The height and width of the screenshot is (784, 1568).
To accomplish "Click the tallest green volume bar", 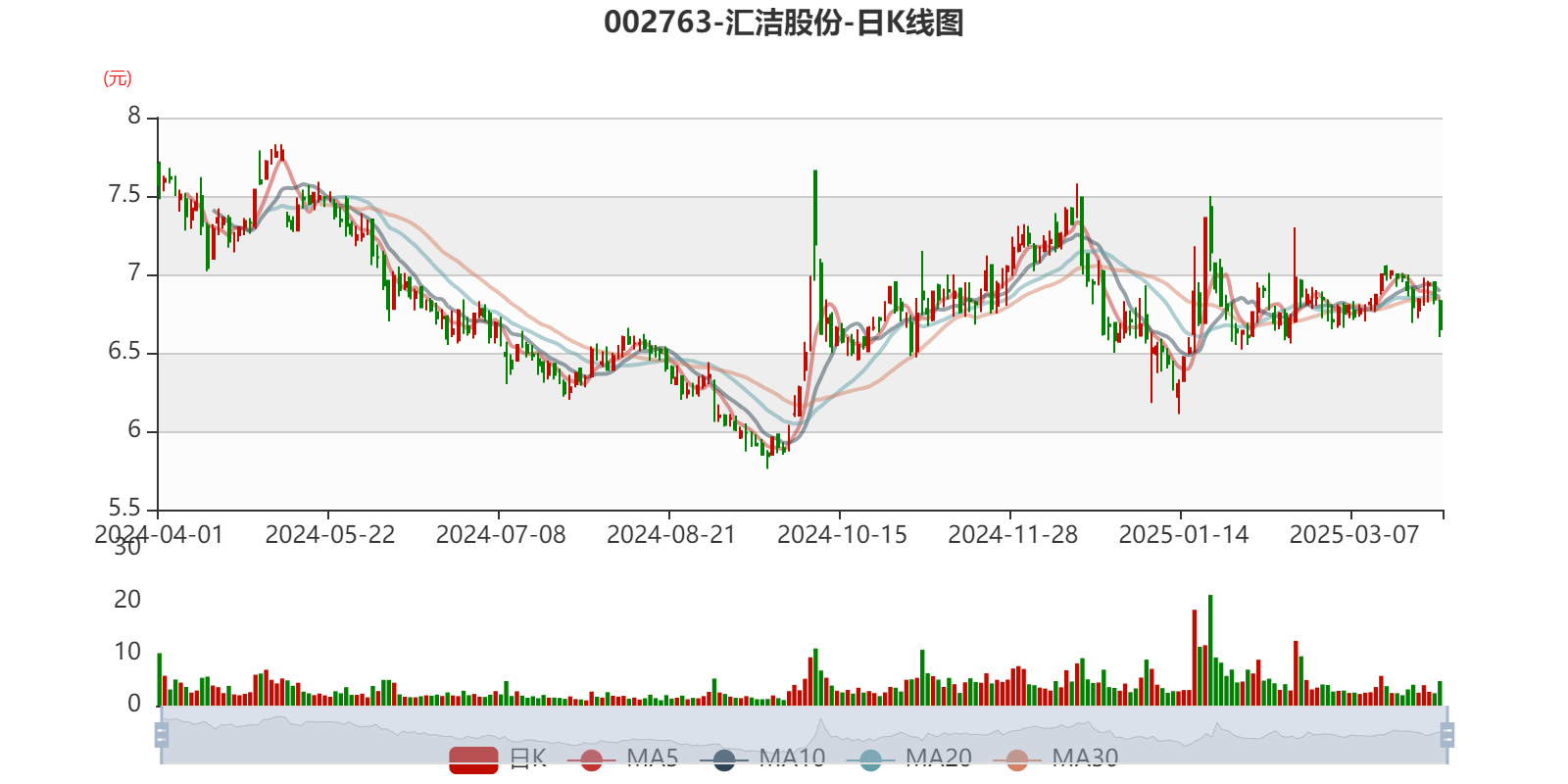I will (x=1210, y=650).
